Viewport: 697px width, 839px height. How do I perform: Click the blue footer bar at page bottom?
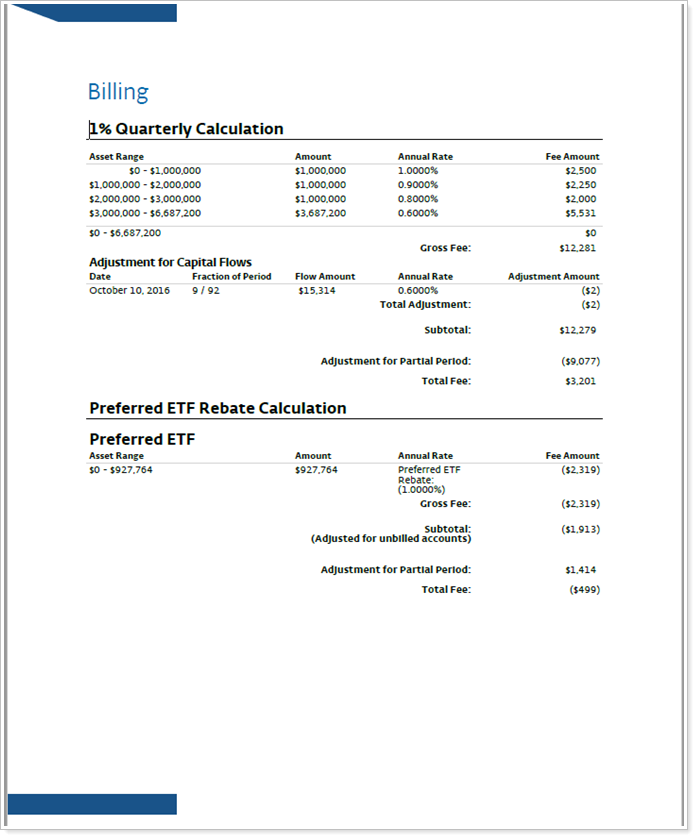point(92,804)
